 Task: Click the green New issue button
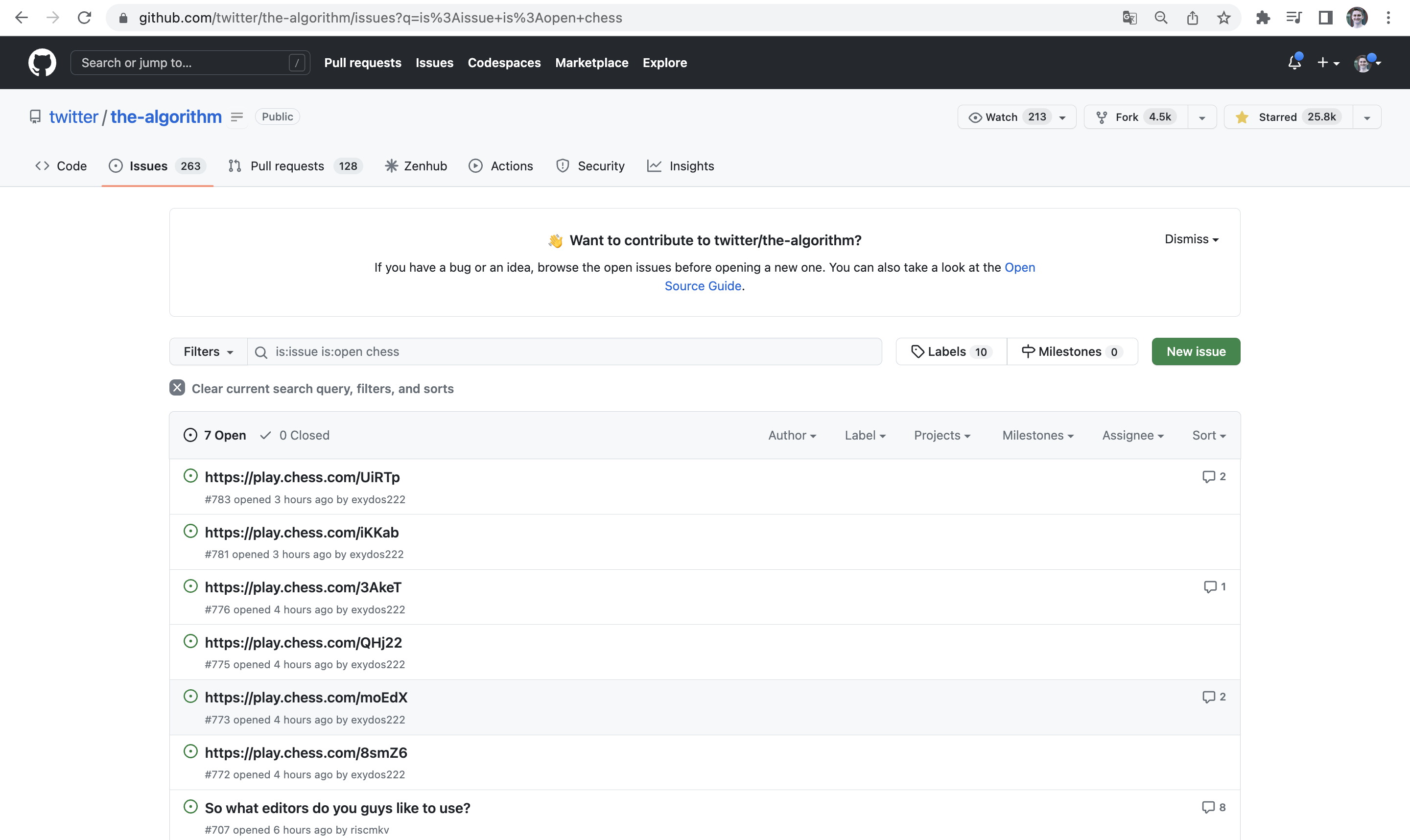pos(1196,351)
